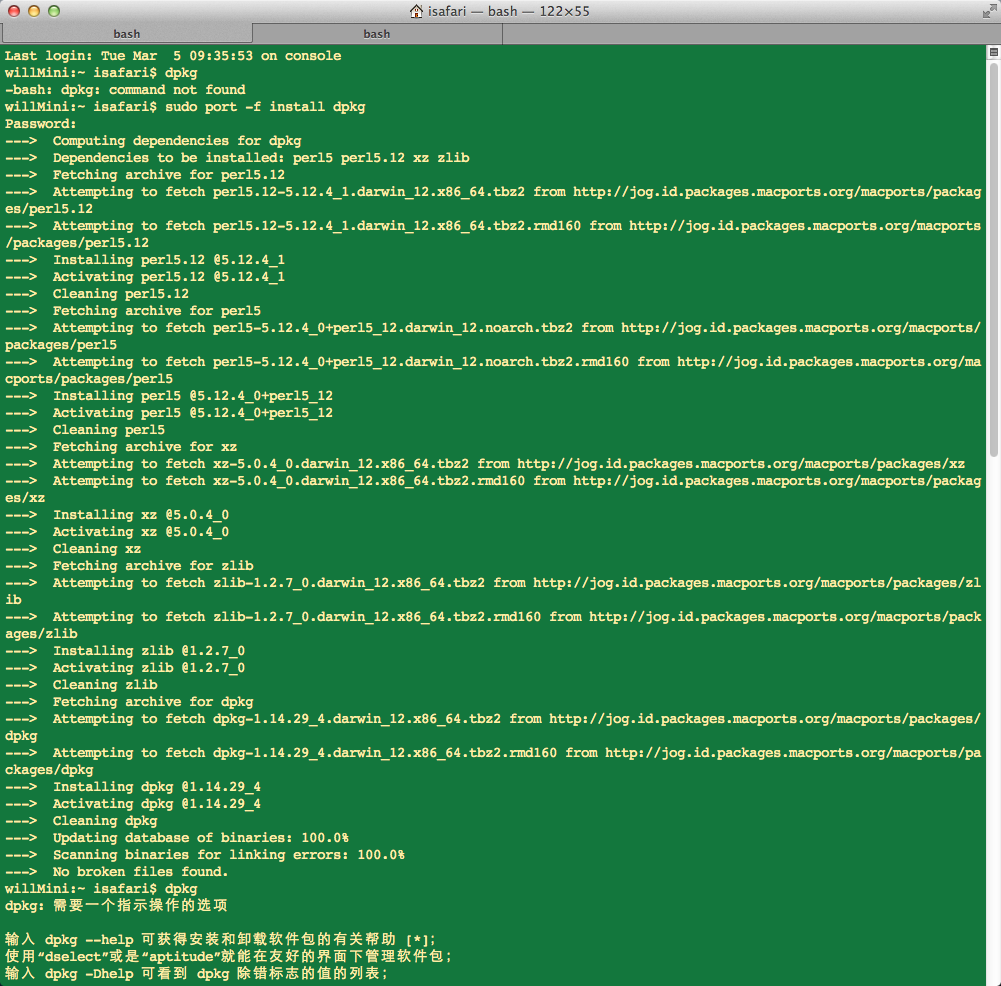Click 'Scanning binaries for linking errors' line

click(x=205, y=855)
